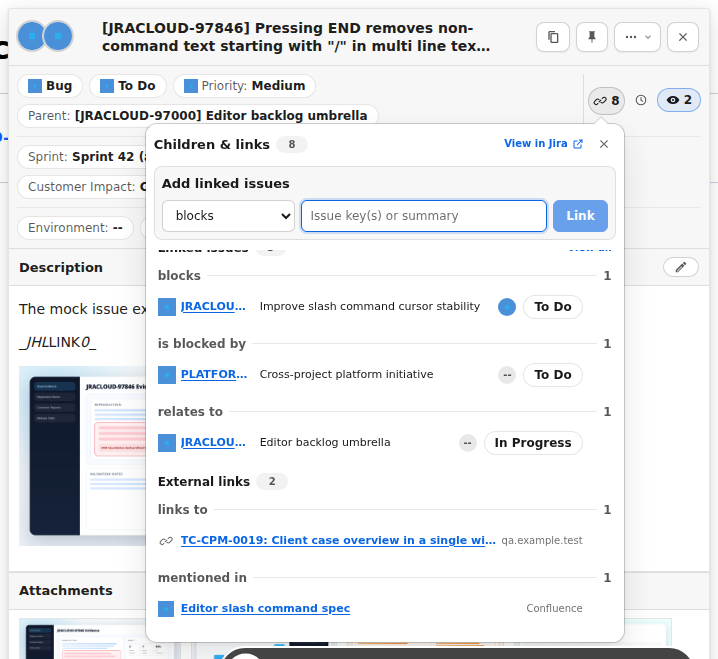Click issue type icon beside PLATFOR... link
This screenshot has width=718, height=659.
[x=167, y=375]
